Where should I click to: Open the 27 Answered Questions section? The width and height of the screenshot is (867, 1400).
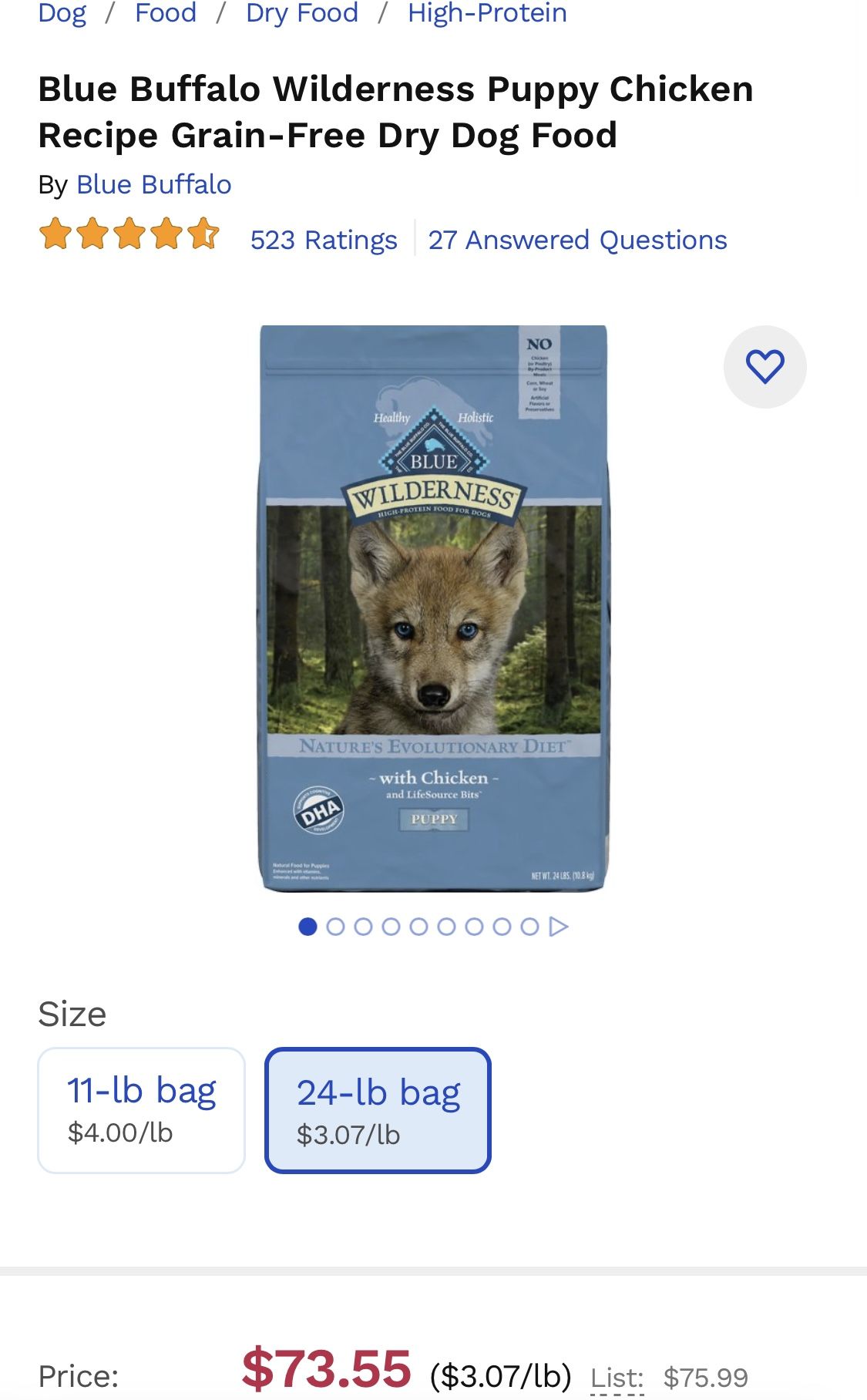(577, 240)
